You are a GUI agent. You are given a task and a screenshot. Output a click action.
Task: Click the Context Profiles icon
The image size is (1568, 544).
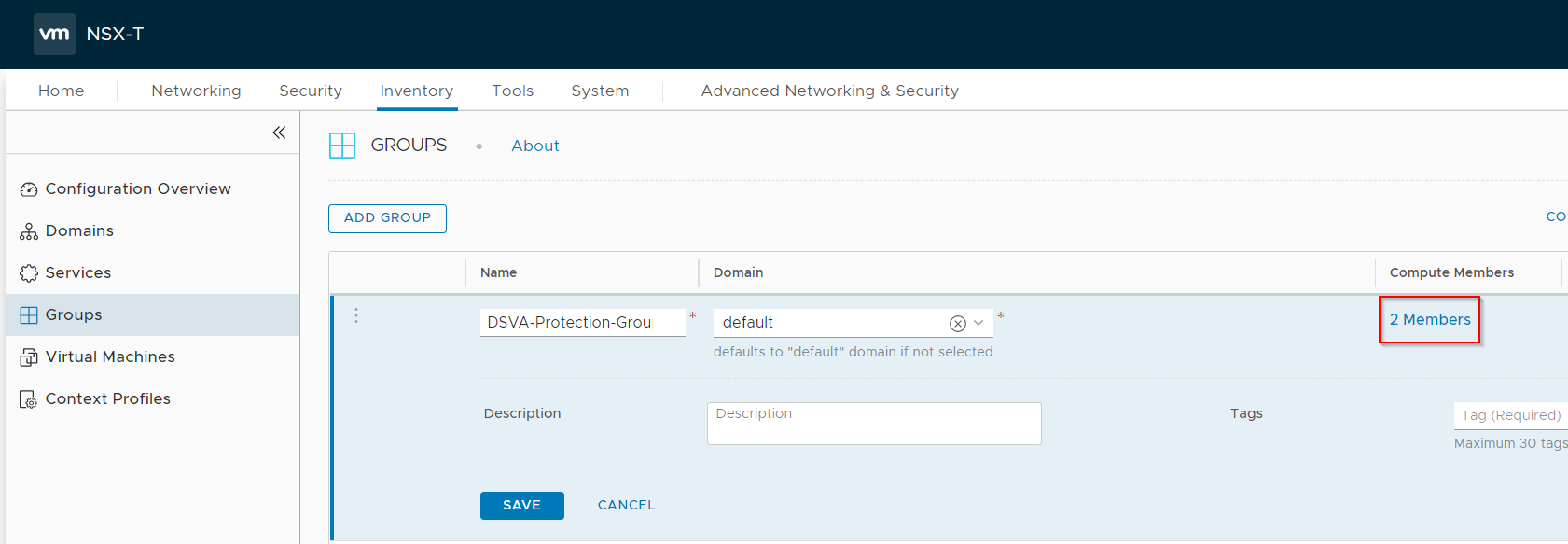pos(29,399)
